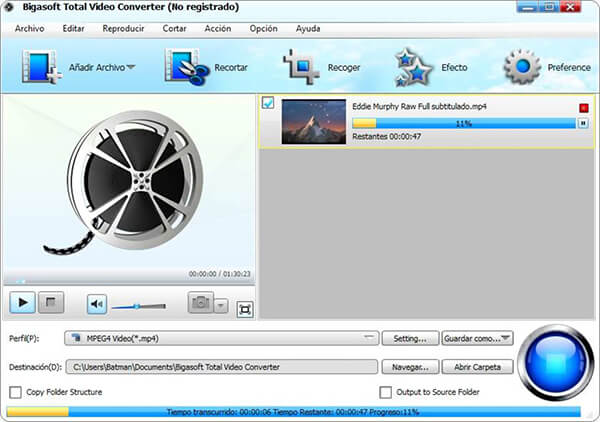Expand the snapshot options arrow

tap(222, 306)
